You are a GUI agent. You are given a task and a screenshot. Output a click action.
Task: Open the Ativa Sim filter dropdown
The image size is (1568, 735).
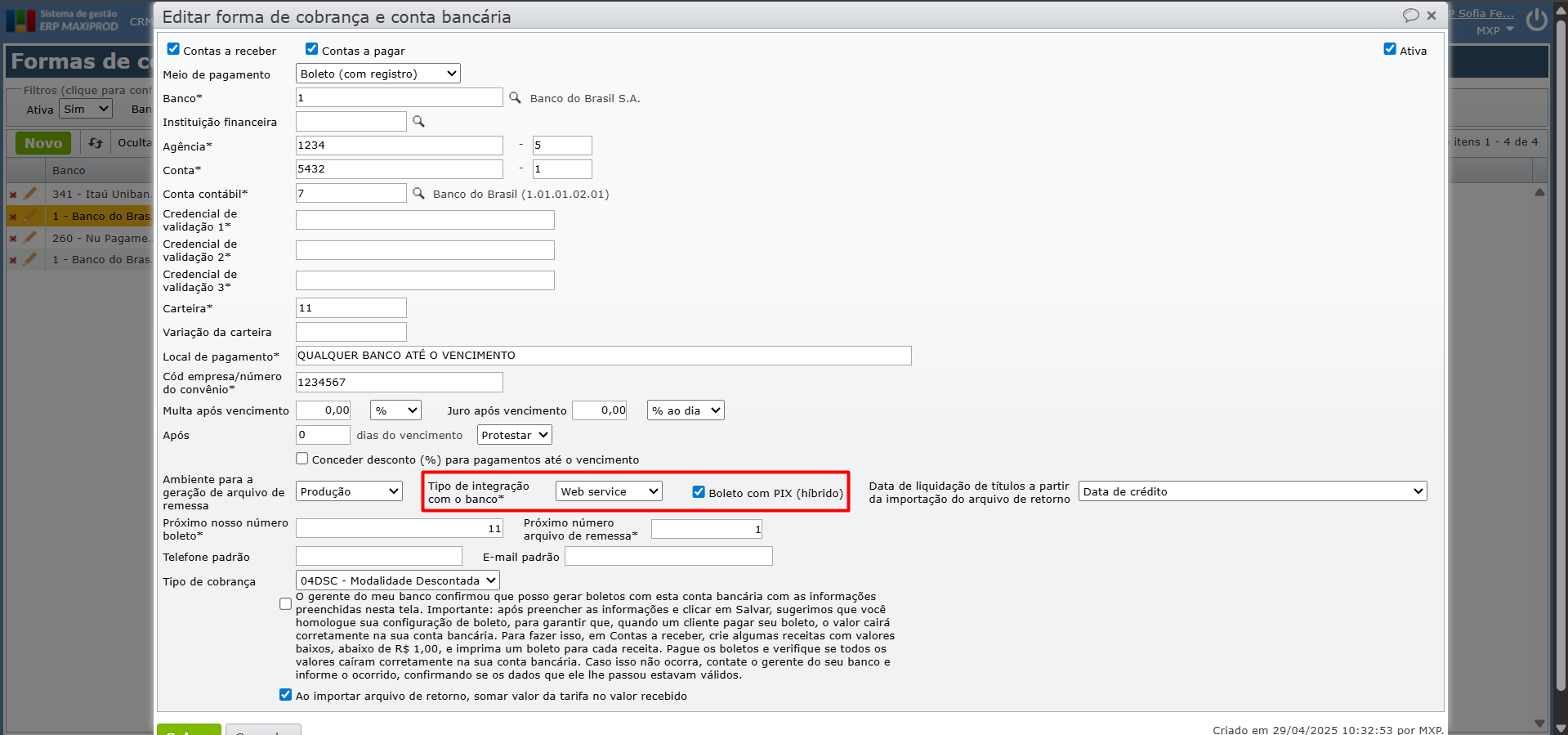pyautogui.click(x=86, y=109)
